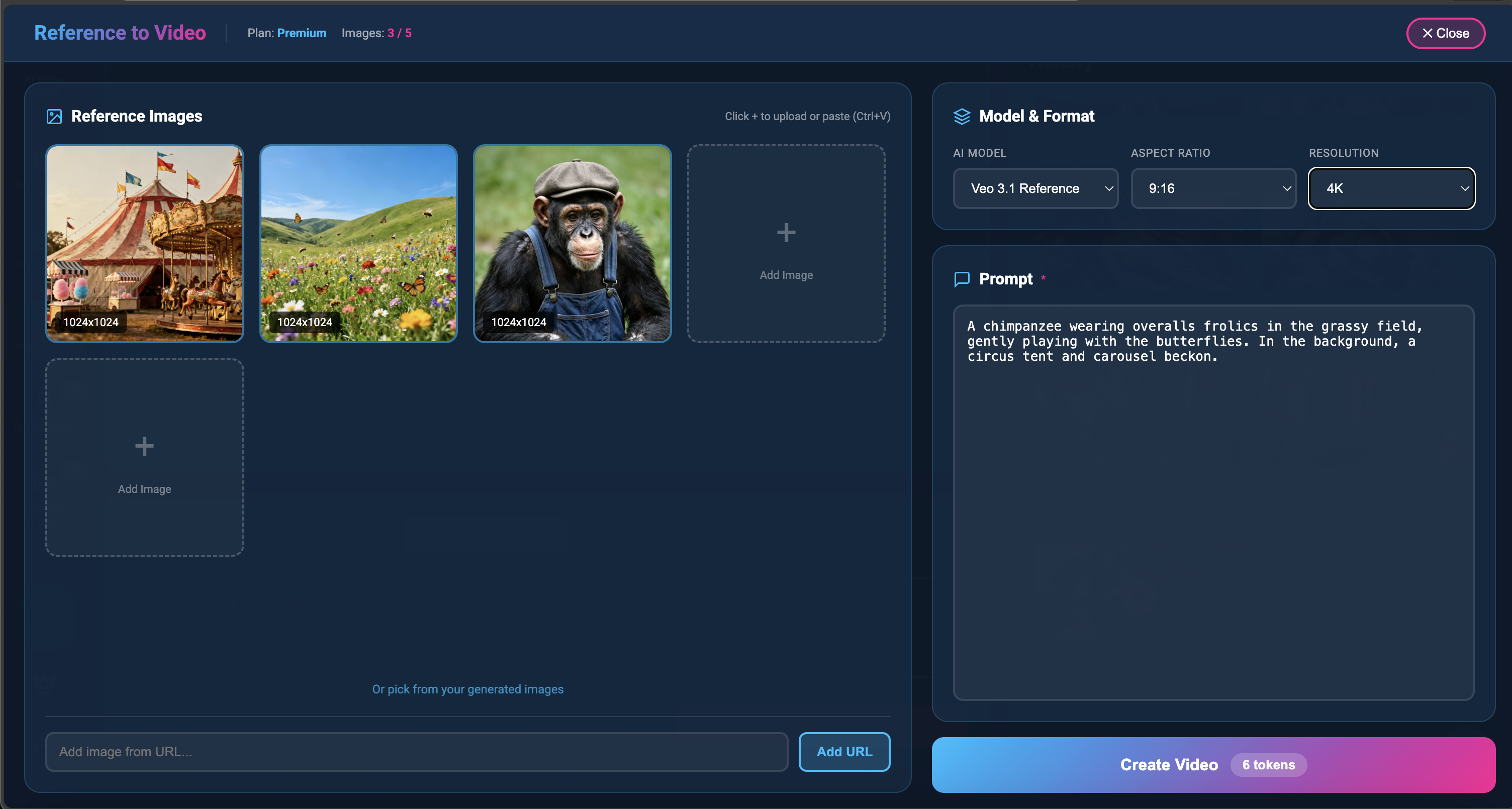
Task: Click the plus icon in the second-row Add Image slot
Action: [144, 446]
